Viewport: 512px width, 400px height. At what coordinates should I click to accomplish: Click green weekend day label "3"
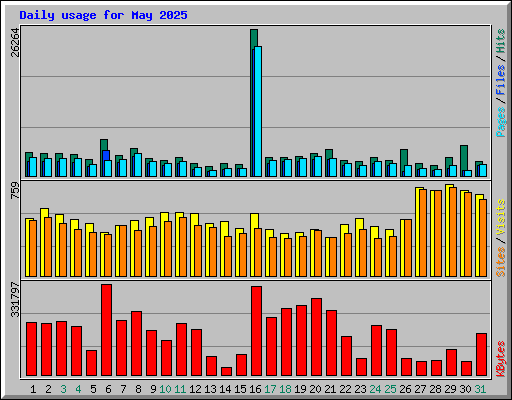point(63,389)
